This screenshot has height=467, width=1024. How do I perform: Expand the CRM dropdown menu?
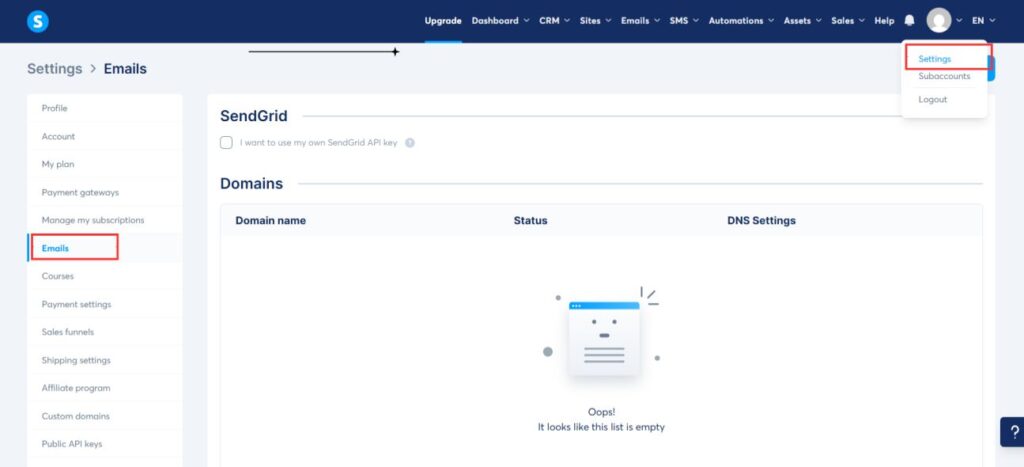point(554,21)
